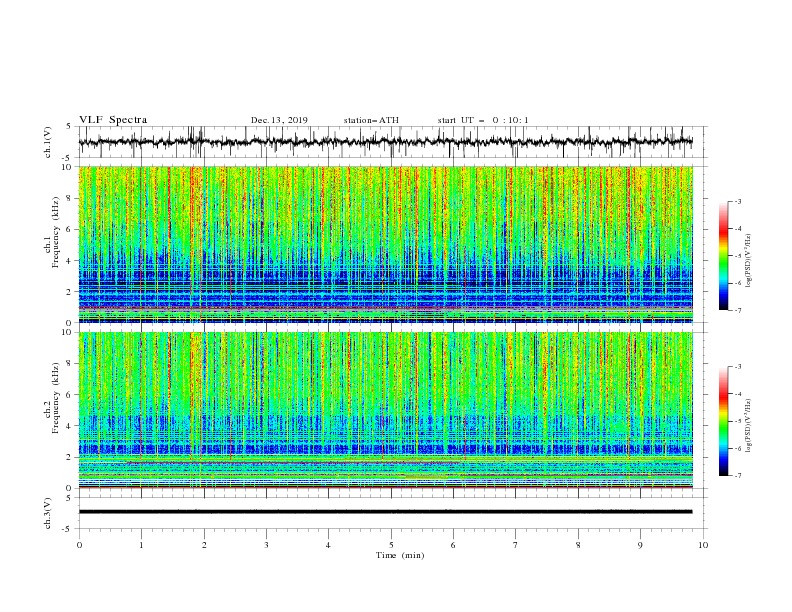Click the ch.2 "Frequency (kHz)" axis label

(x=56, y=398)
